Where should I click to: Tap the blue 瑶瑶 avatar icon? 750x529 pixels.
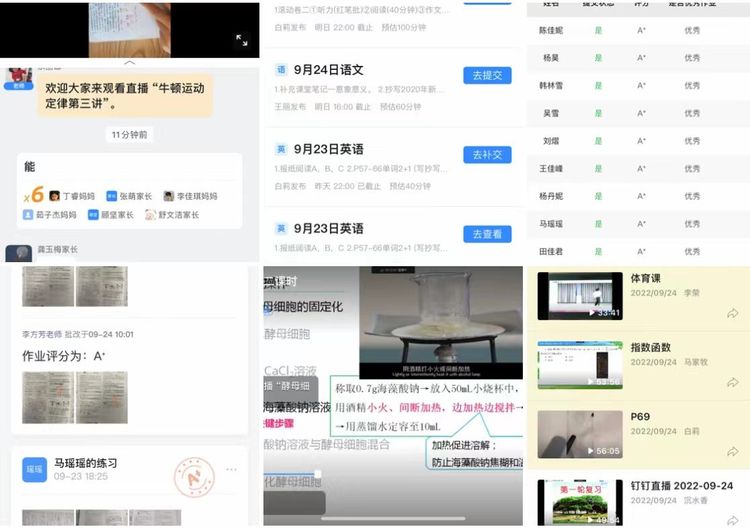(x=34, y=469)
